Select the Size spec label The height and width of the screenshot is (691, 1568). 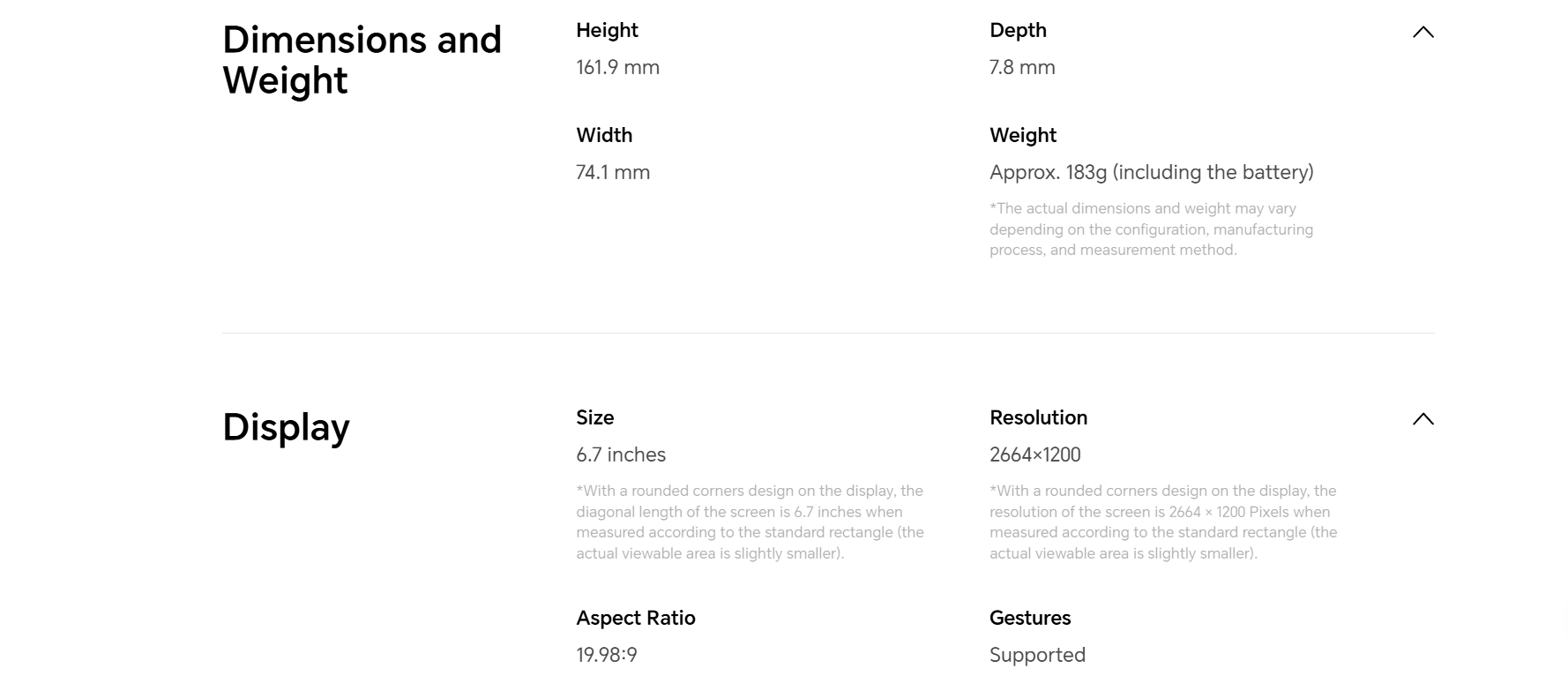coord(595,417)
